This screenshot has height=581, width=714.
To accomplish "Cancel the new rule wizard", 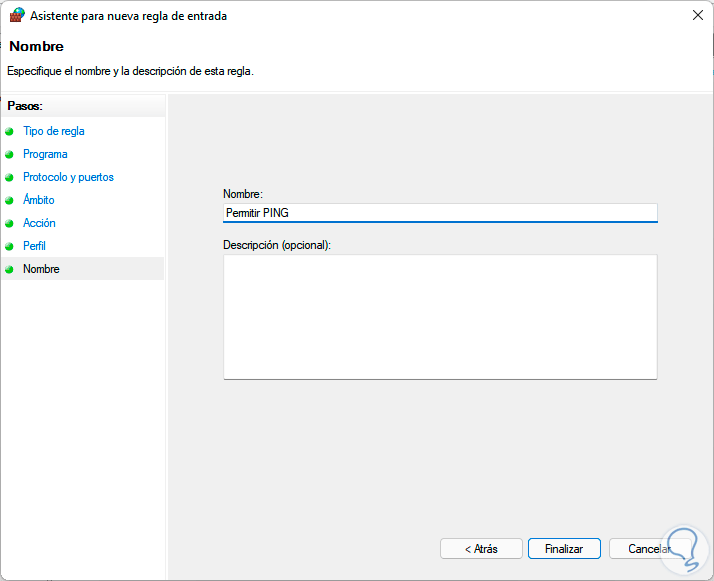I will 648,549.
